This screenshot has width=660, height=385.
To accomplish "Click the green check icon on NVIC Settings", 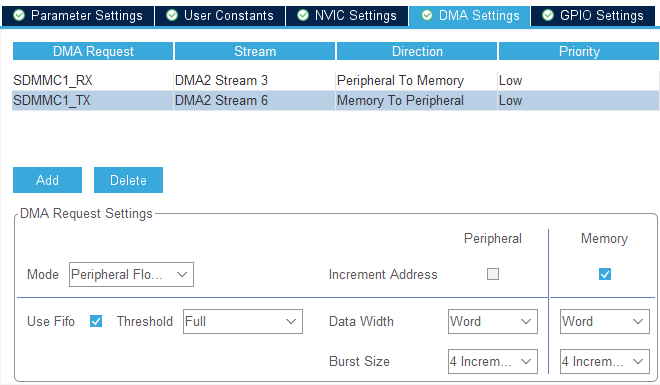I will [x=303, y=16].
